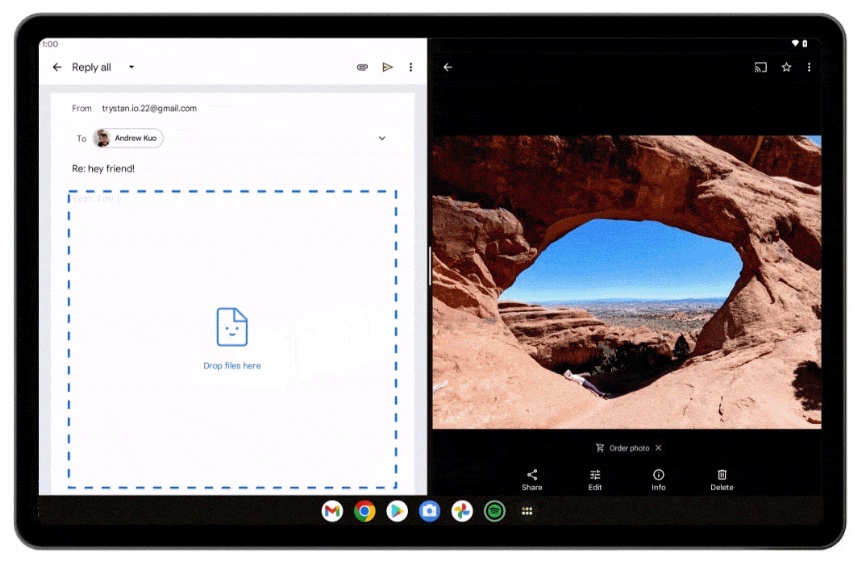The height and width of the screenshot is (568, 863).
Task: Delete the photo
Action: point(721,479)
